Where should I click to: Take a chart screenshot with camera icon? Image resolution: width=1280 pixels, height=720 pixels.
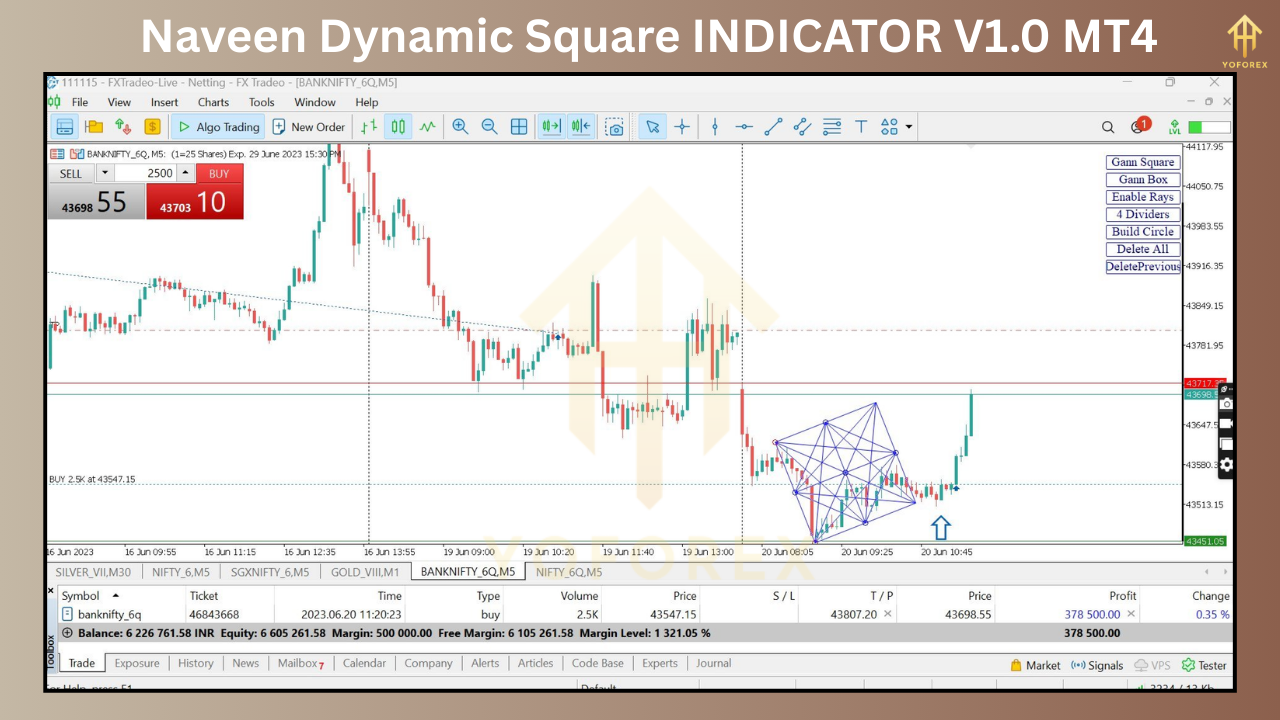coord(615,127)
